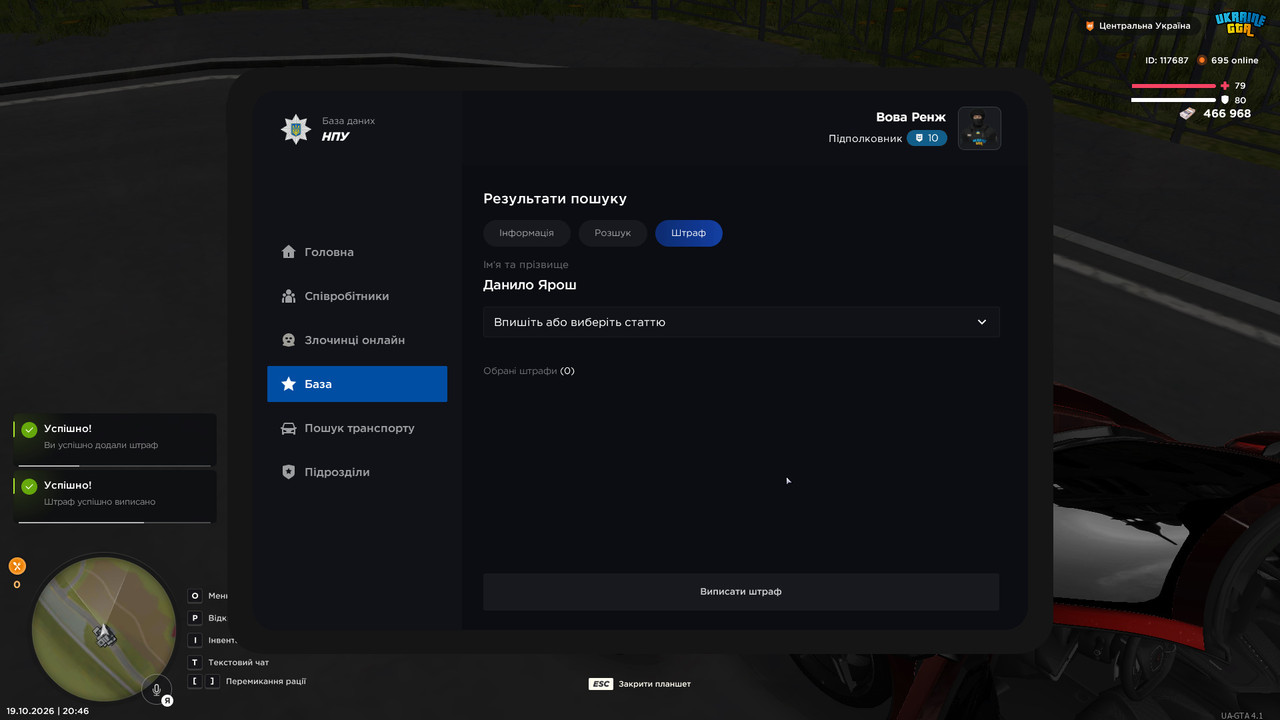Open the Головна home page
This screenshot has height=720, width=1280.
click(357, 252)
